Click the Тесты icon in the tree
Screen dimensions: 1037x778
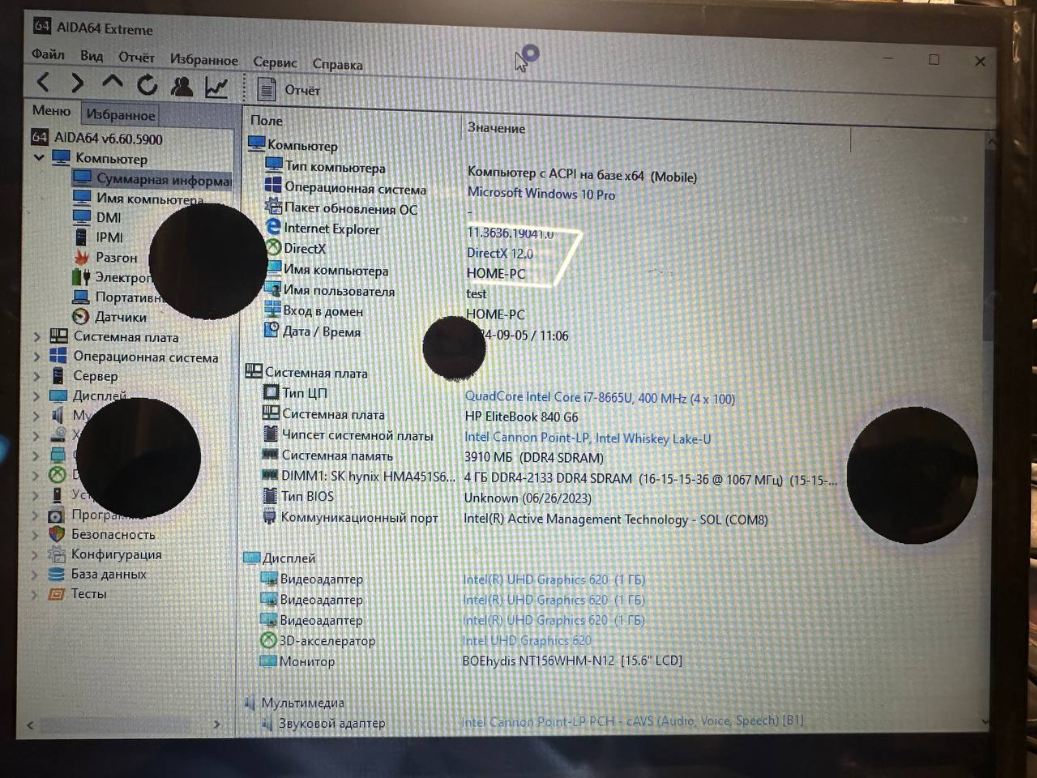click(57, 594)
